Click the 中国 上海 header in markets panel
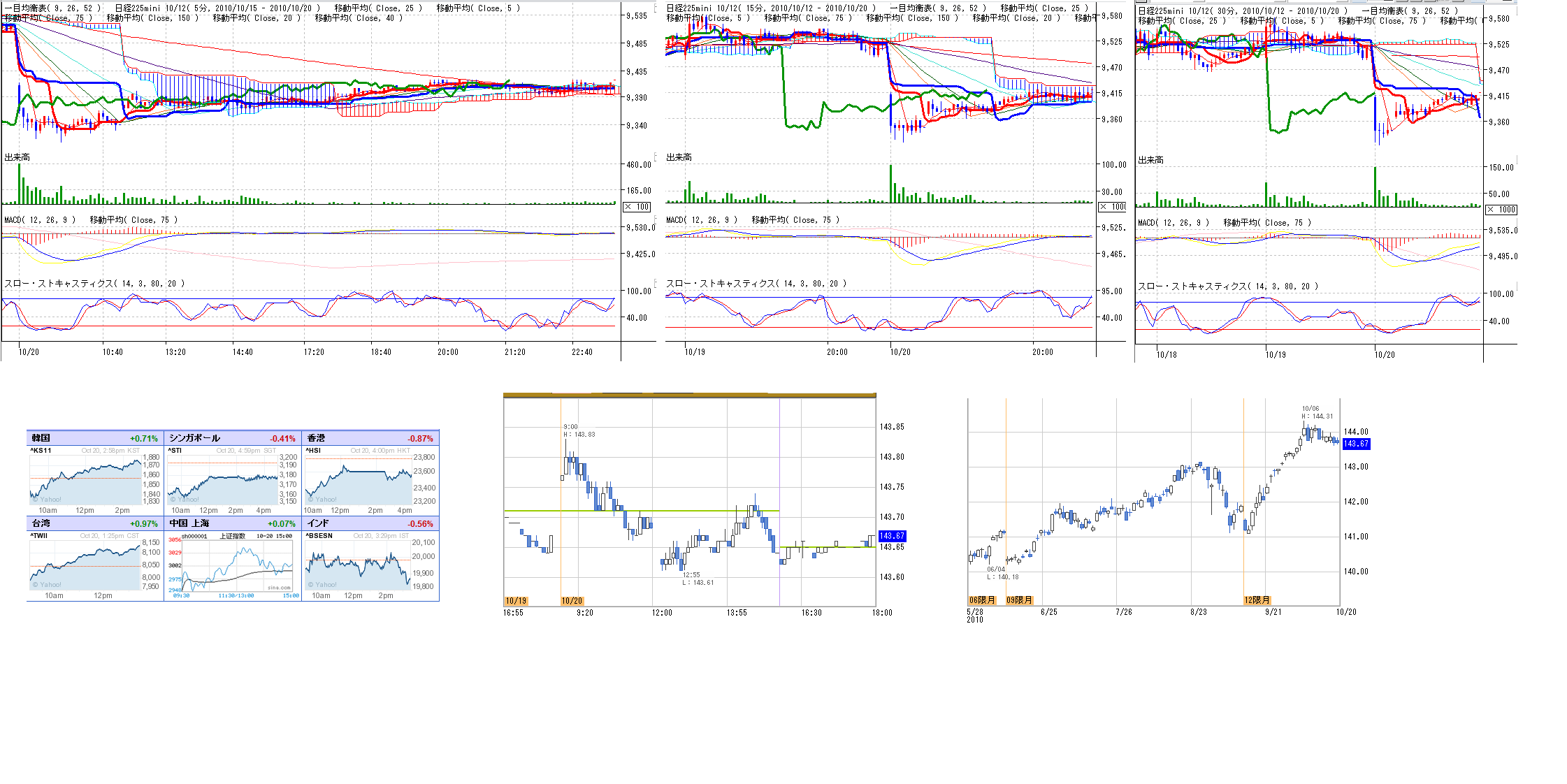Image resolution: width=1567 pixels, height=784 pixels. tap(189, 523)
